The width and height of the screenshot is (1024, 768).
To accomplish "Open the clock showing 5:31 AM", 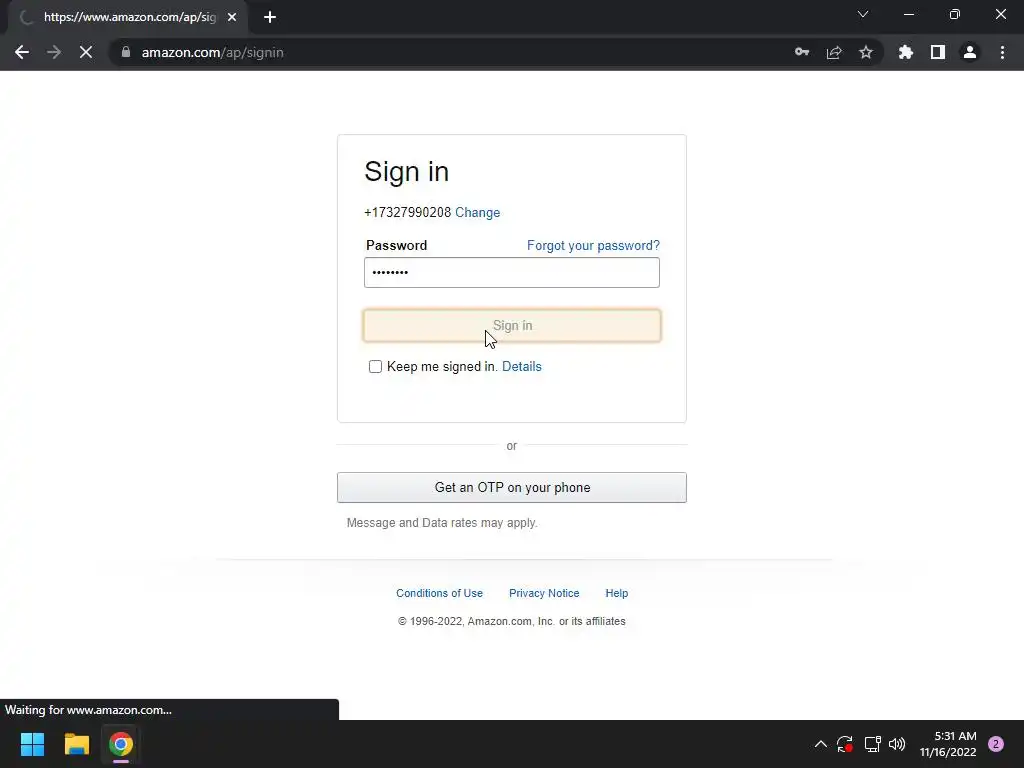I will (948, 744).
